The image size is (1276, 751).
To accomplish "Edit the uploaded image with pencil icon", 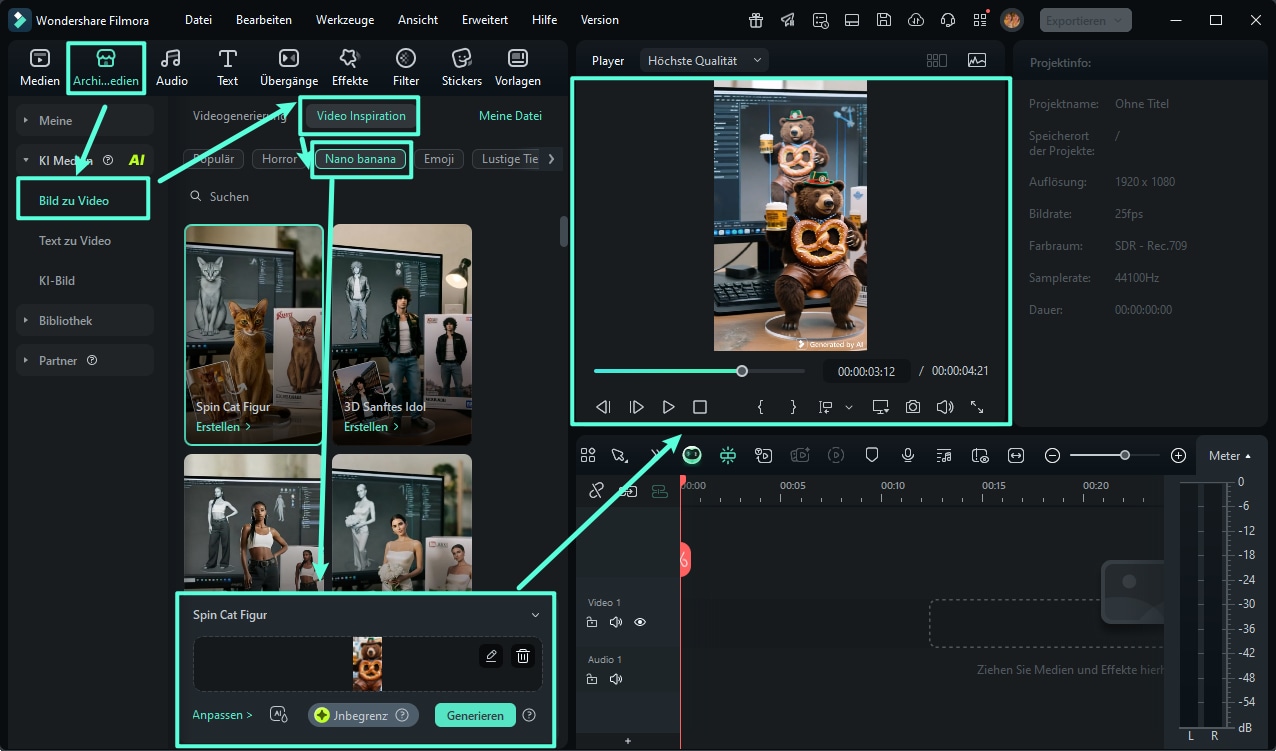I will (x=490, y=656).
